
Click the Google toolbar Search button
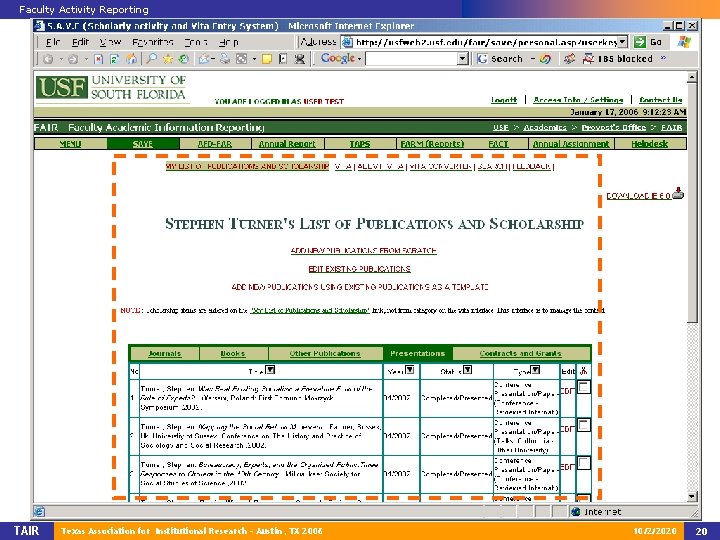(500, 59)
